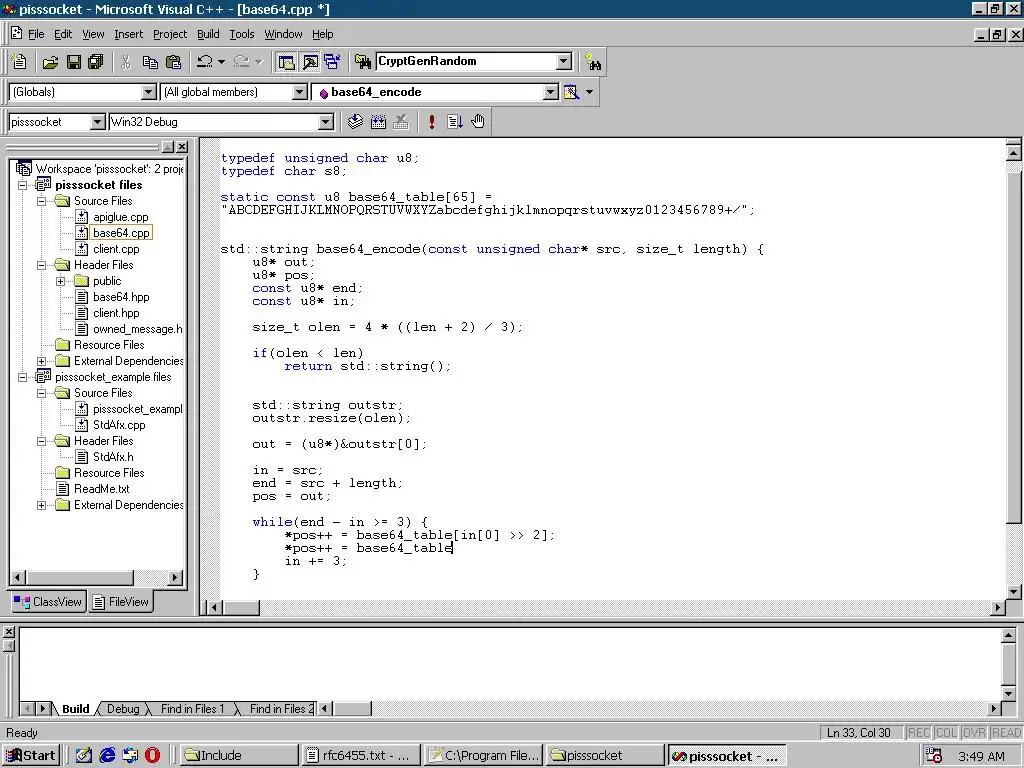Select ReadMe.txt in the file tree
The height and width of the screenshot is (768, 1024).
(x=101, y=489)
